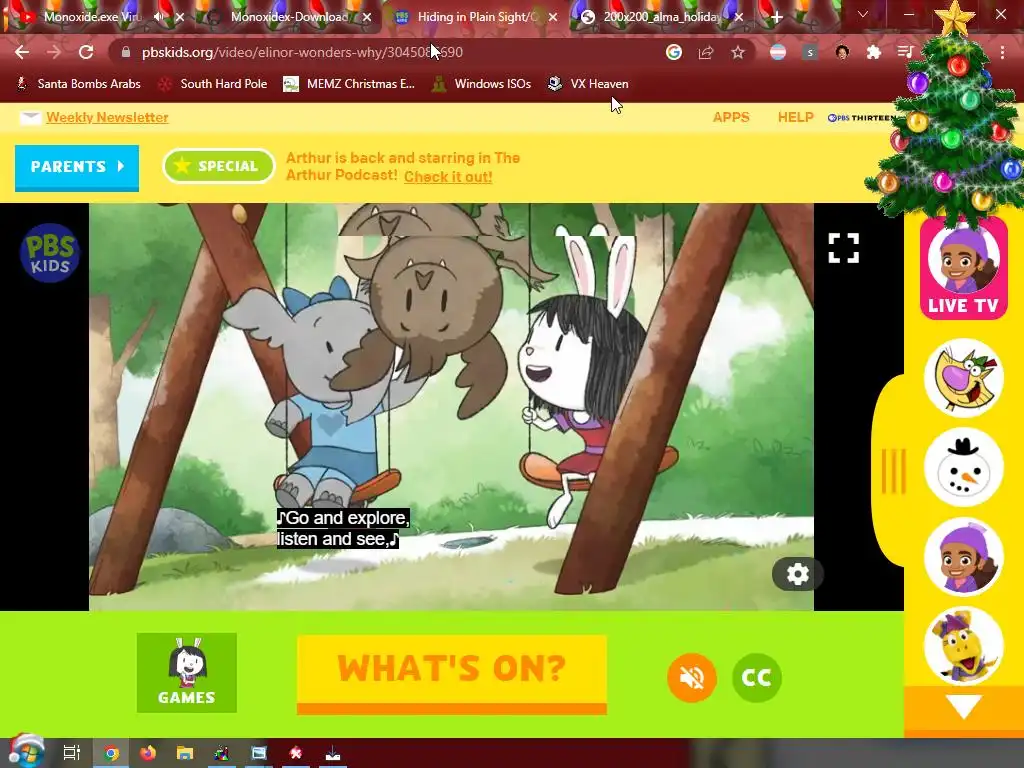Open South Hard Pole bookmark
Screen dimensions: 1024x768
tap(213, 84)
